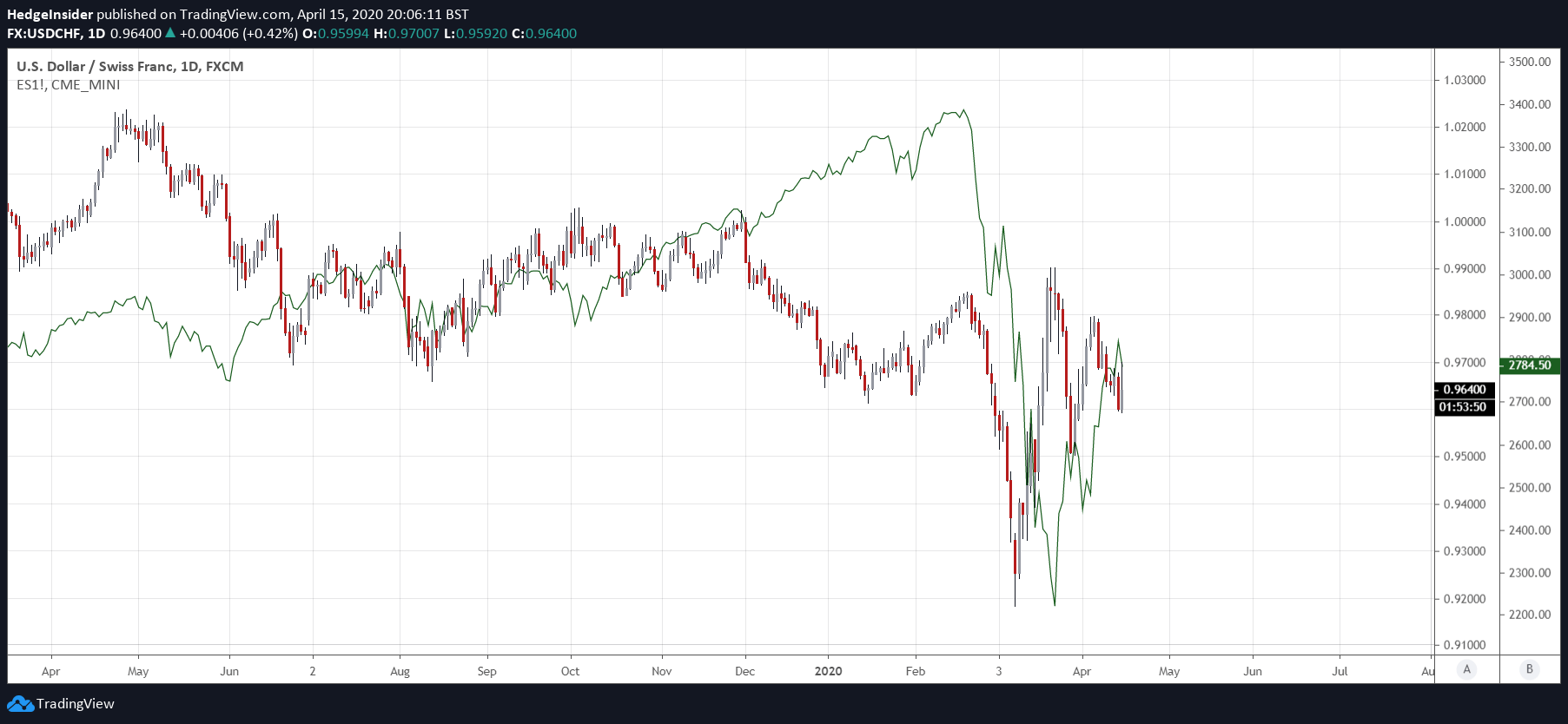The image size is (1568, 724).
Task: Click the 2700.00 right scale label
Action: 1530,402
